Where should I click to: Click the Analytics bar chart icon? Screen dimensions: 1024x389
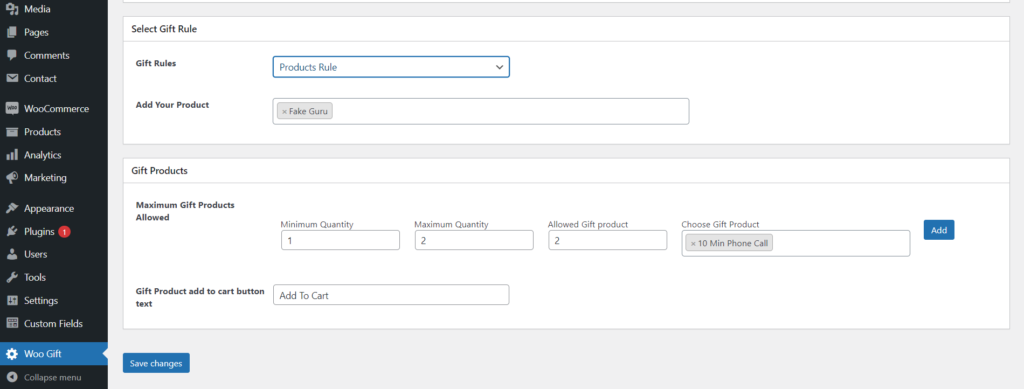coord(12,155)
